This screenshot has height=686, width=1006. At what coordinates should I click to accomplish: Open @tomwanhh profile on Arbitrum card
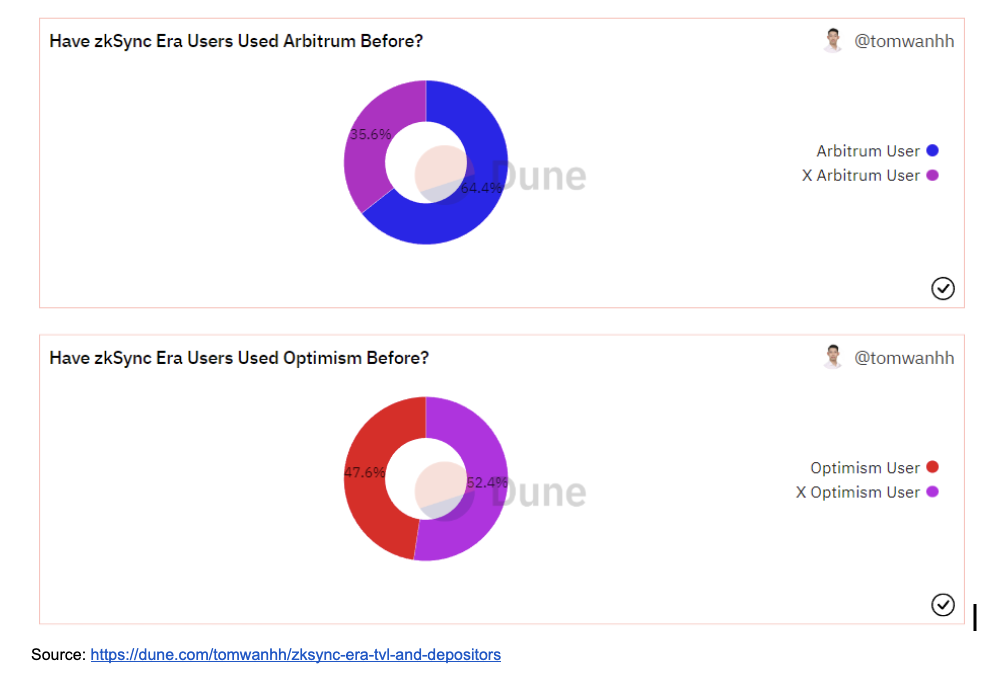coord(903,41)
